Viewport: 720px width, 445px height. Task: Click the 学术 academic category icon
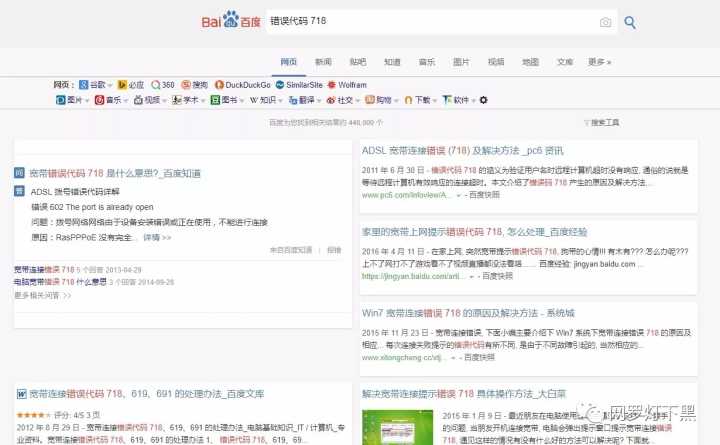tap(177, 100)
